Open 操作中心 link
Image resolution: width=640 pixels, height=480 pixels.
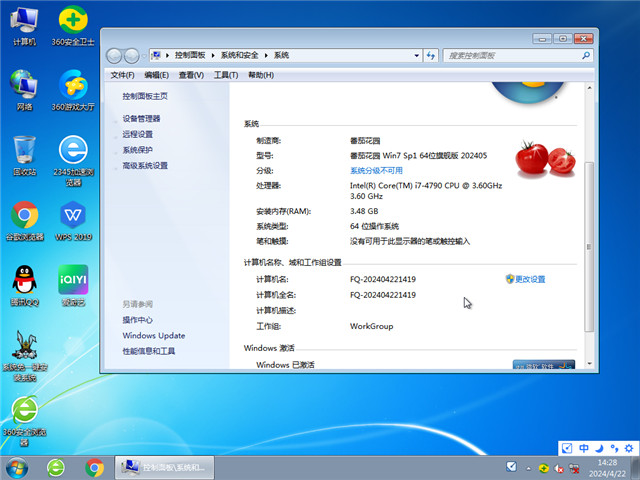point(138,320)
